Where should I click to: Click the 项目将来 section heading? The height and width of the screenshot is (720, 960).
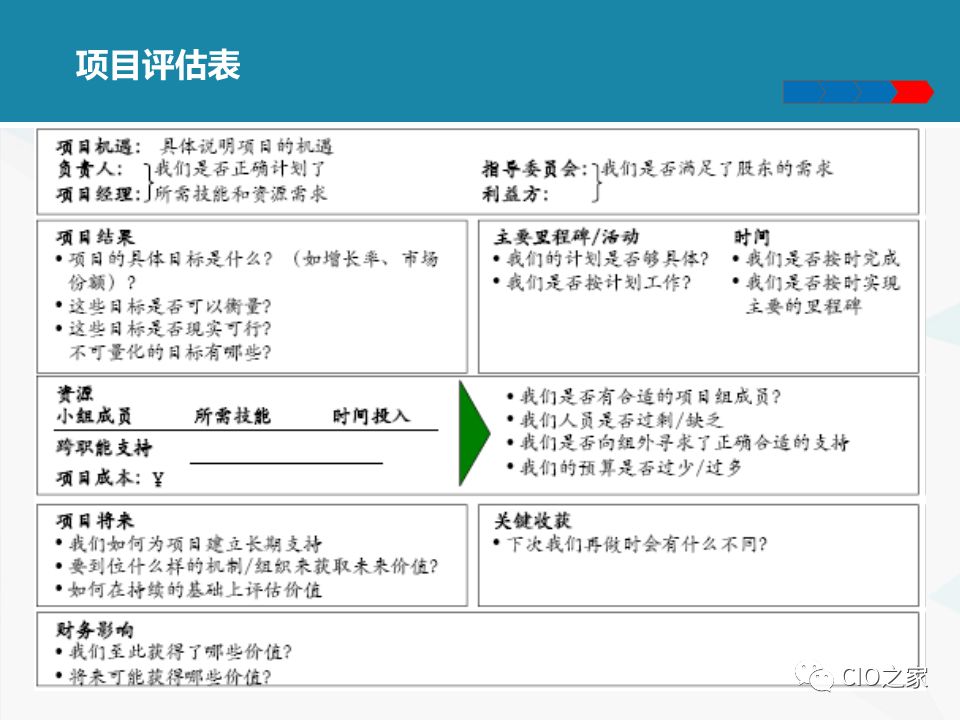coord(95,521)
